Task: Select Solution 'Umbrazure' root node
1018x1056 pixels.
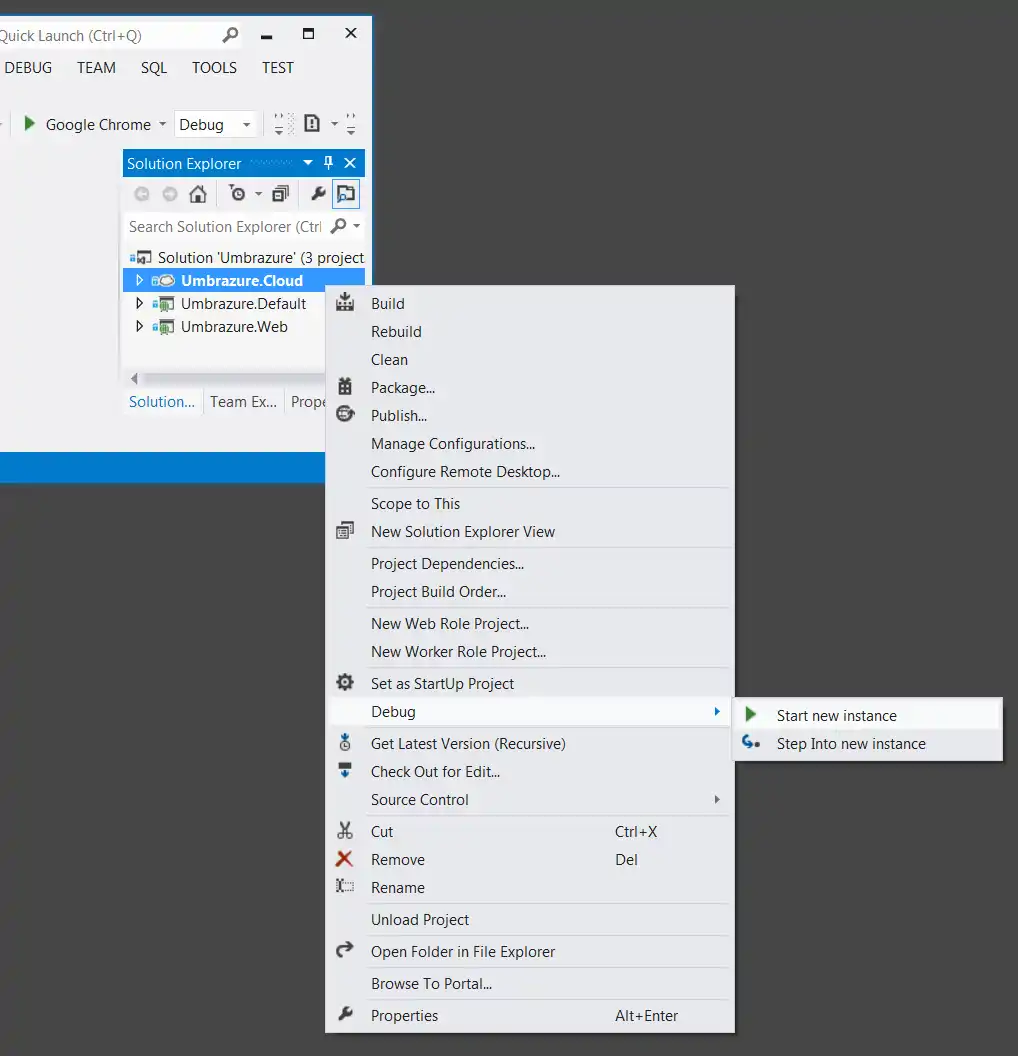Action: click(x=245, y=257)
